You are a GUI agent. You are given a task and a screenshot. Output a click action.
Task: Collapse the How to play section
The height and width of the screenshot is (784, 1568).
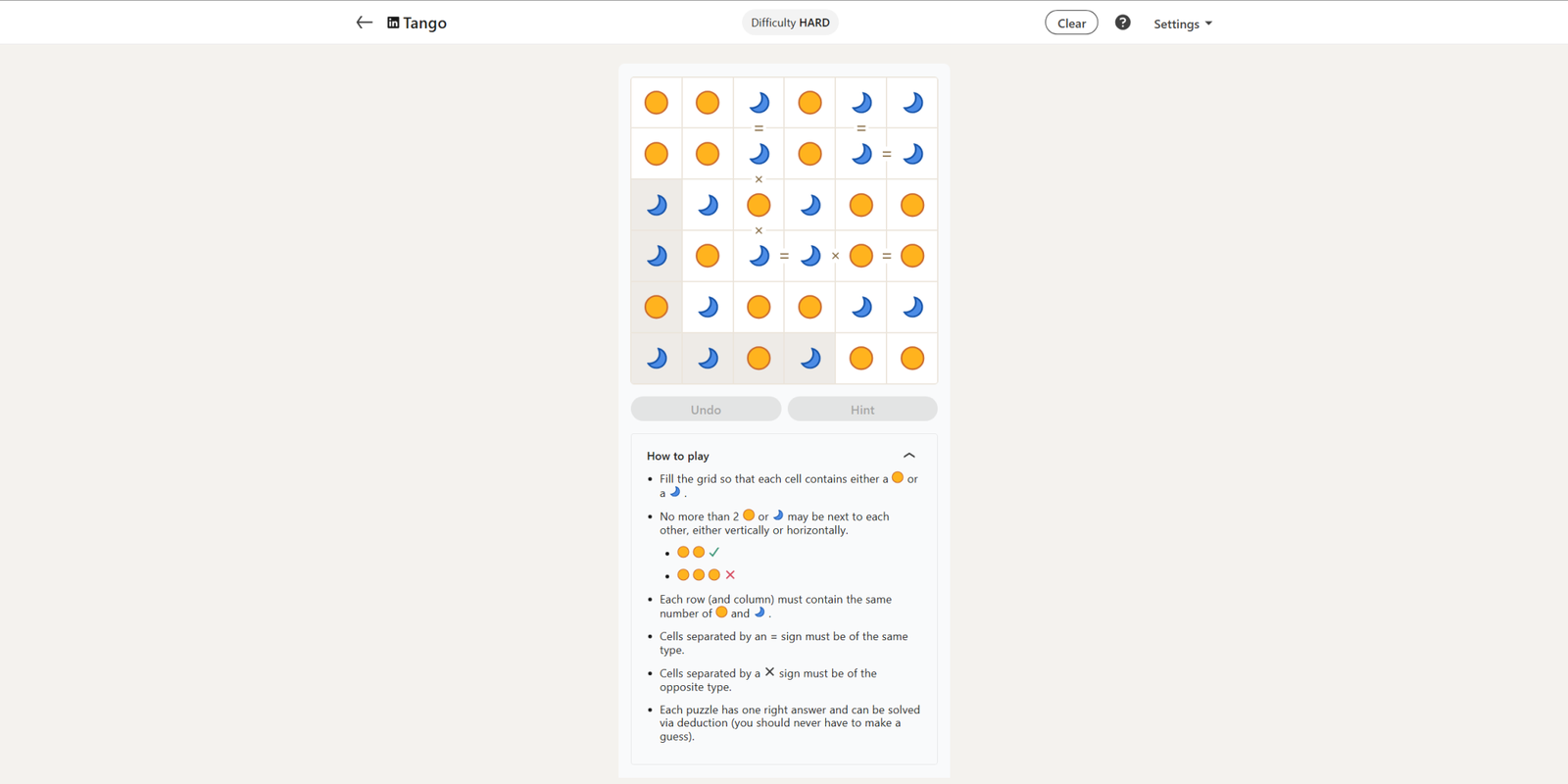pyautogui.click(x=908, y=456)
